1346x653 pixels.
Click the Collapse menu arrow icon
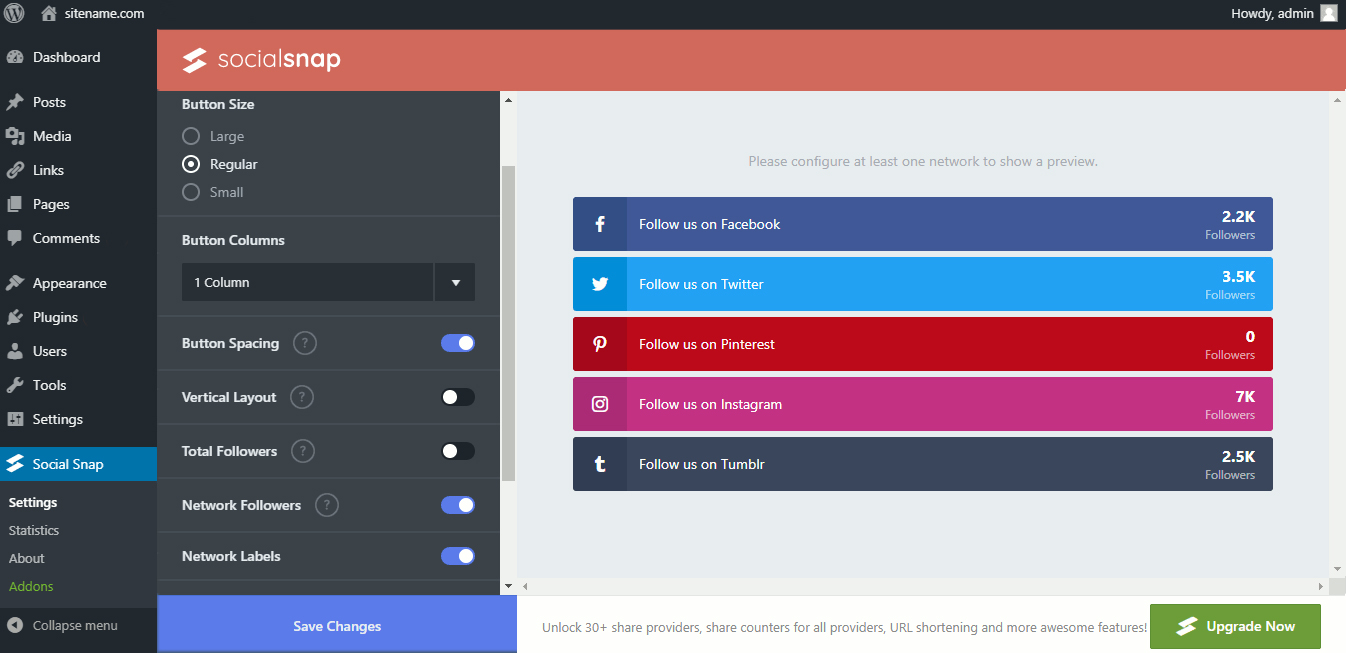15,625
